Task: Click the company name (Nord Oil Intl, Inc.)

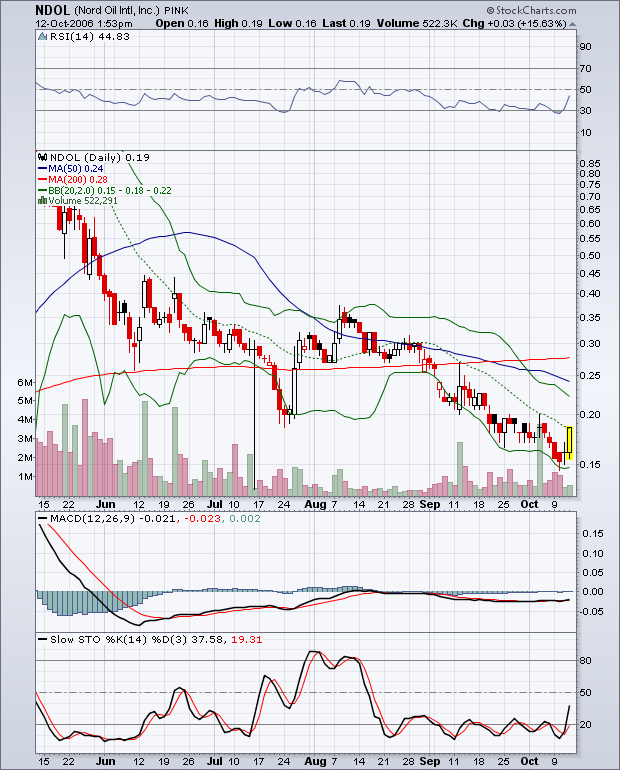Action: [x=117, y=10]
